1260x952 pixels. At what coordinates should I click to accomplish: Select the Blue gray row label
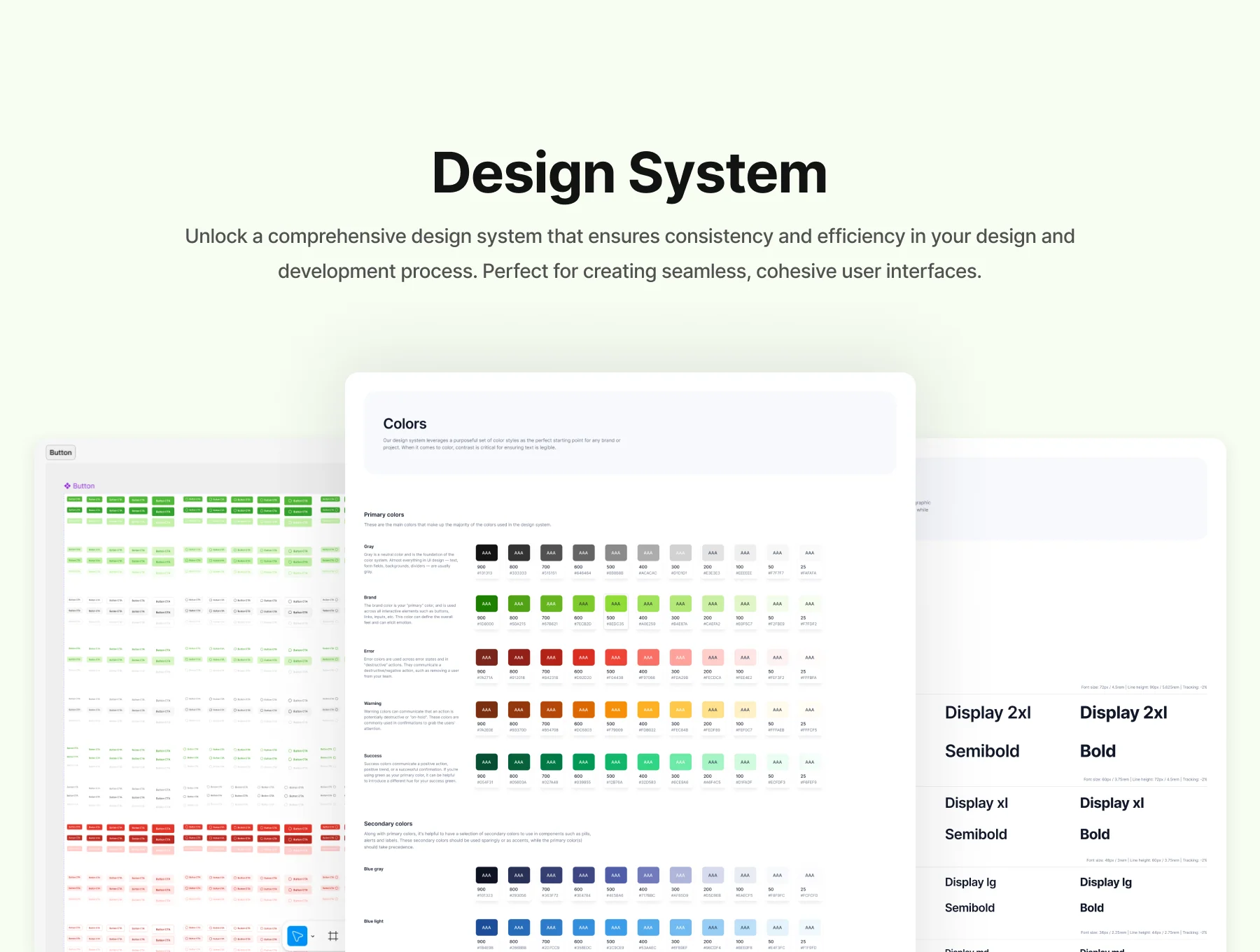point(374,869)
